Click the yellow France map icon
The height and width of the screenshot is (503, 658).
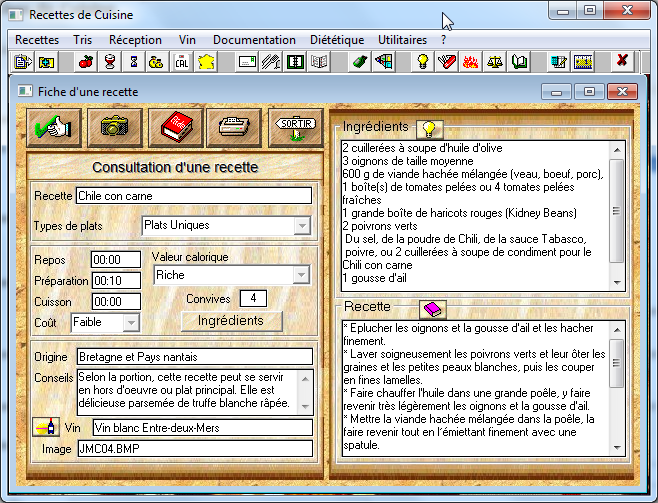[x=206, y=62]
